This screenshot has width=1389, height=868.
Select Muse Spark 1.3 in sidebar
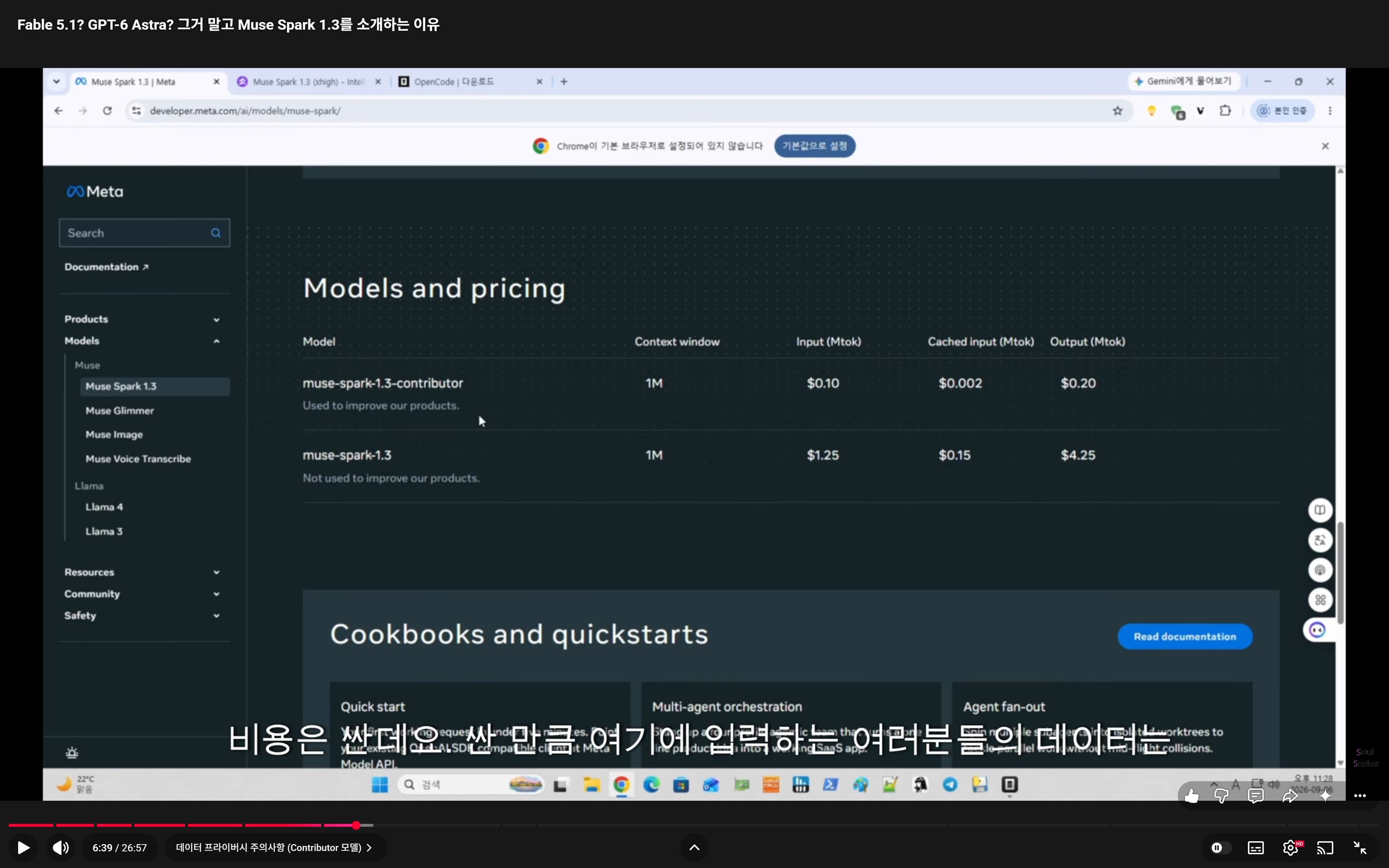click(155, 386)
